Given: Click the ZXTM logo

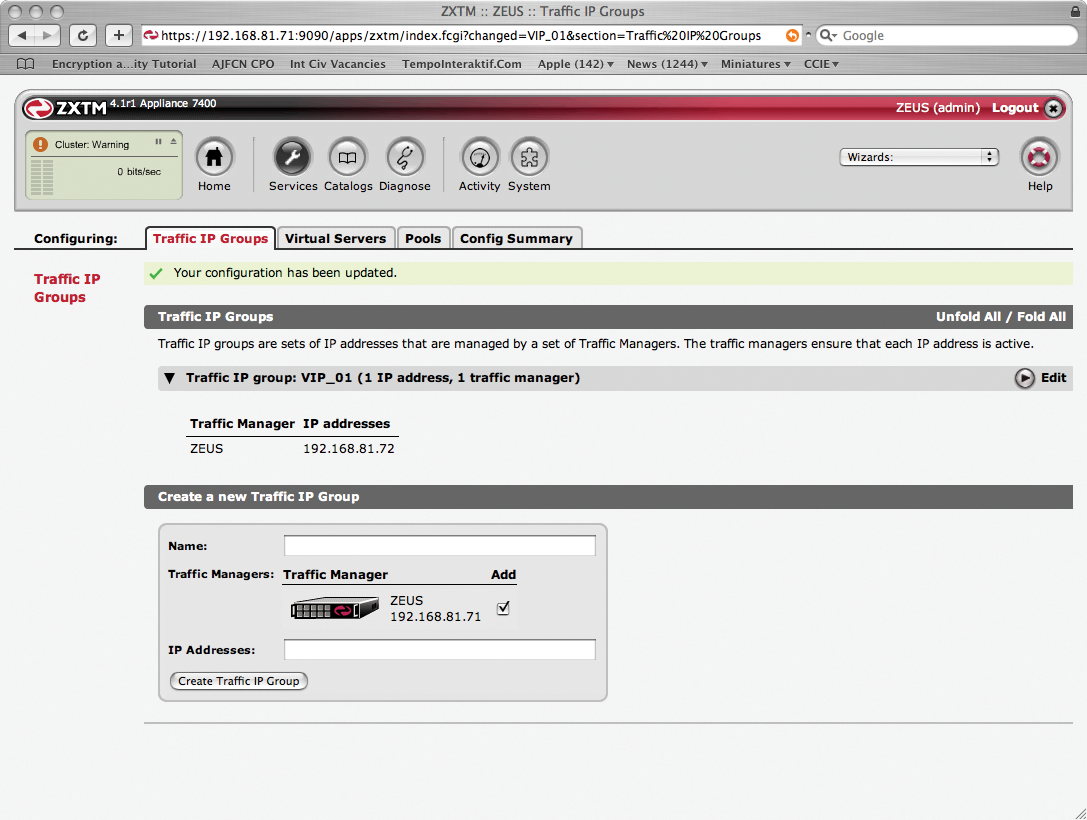Looking at the screenshot, I should 64,108.
